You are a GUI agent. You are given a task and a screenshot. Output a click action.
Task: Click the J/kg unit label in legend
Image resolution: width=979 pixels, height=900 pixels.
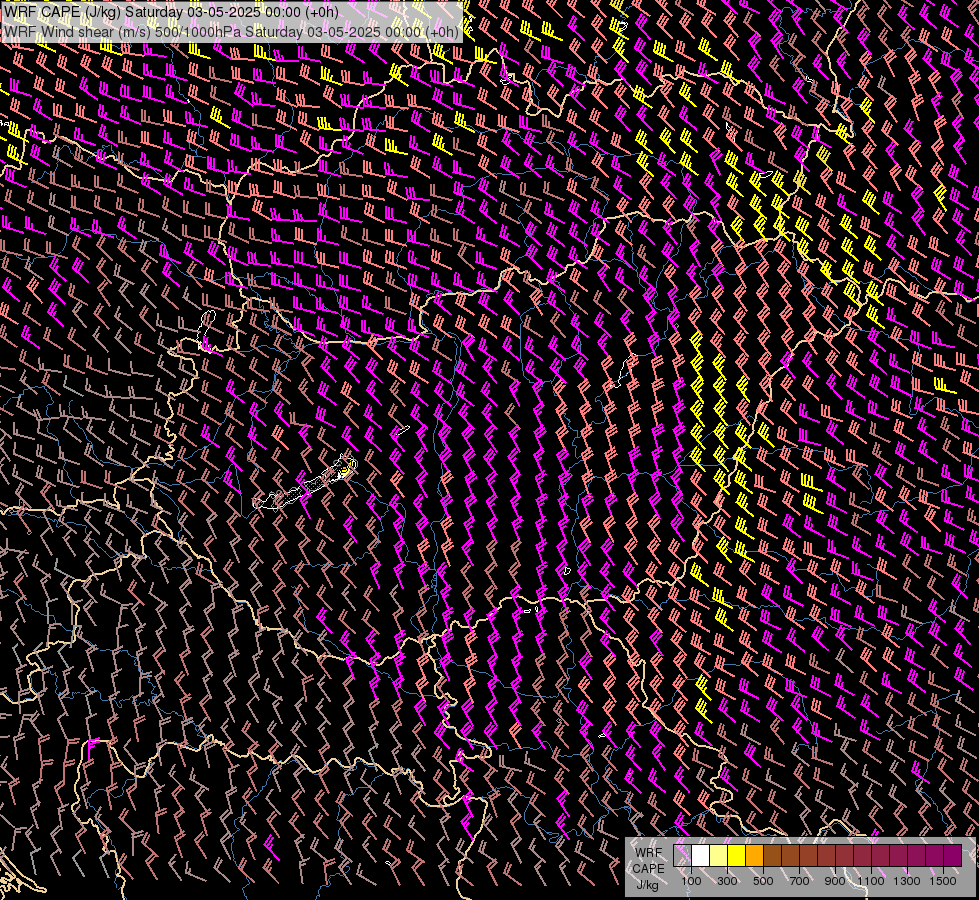(x=647, y=885)
